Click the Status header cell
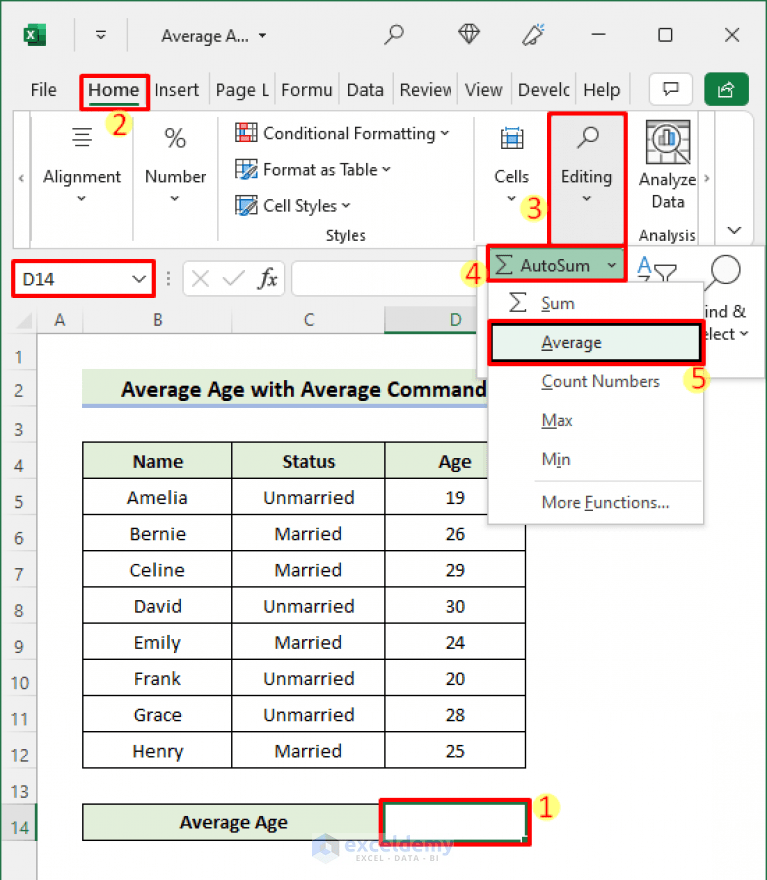The height and width of the screenshot is (880, 767). [309, 461]
